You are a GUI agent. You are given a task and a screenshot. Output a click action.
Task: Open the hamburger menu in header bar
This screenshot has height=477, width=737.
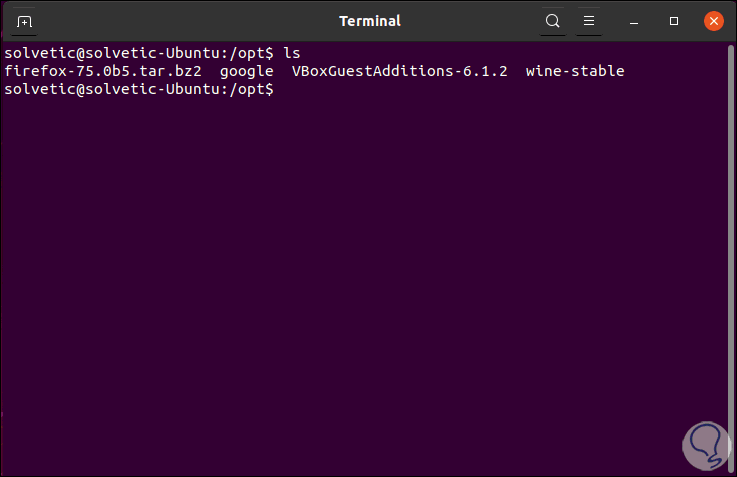click(589, 21)
